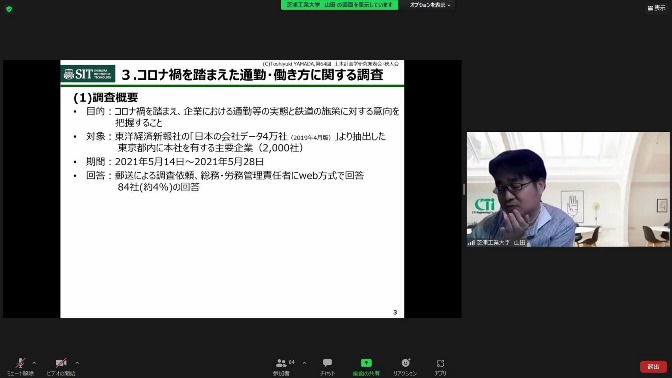Open the reactions menu

point(405,367)
